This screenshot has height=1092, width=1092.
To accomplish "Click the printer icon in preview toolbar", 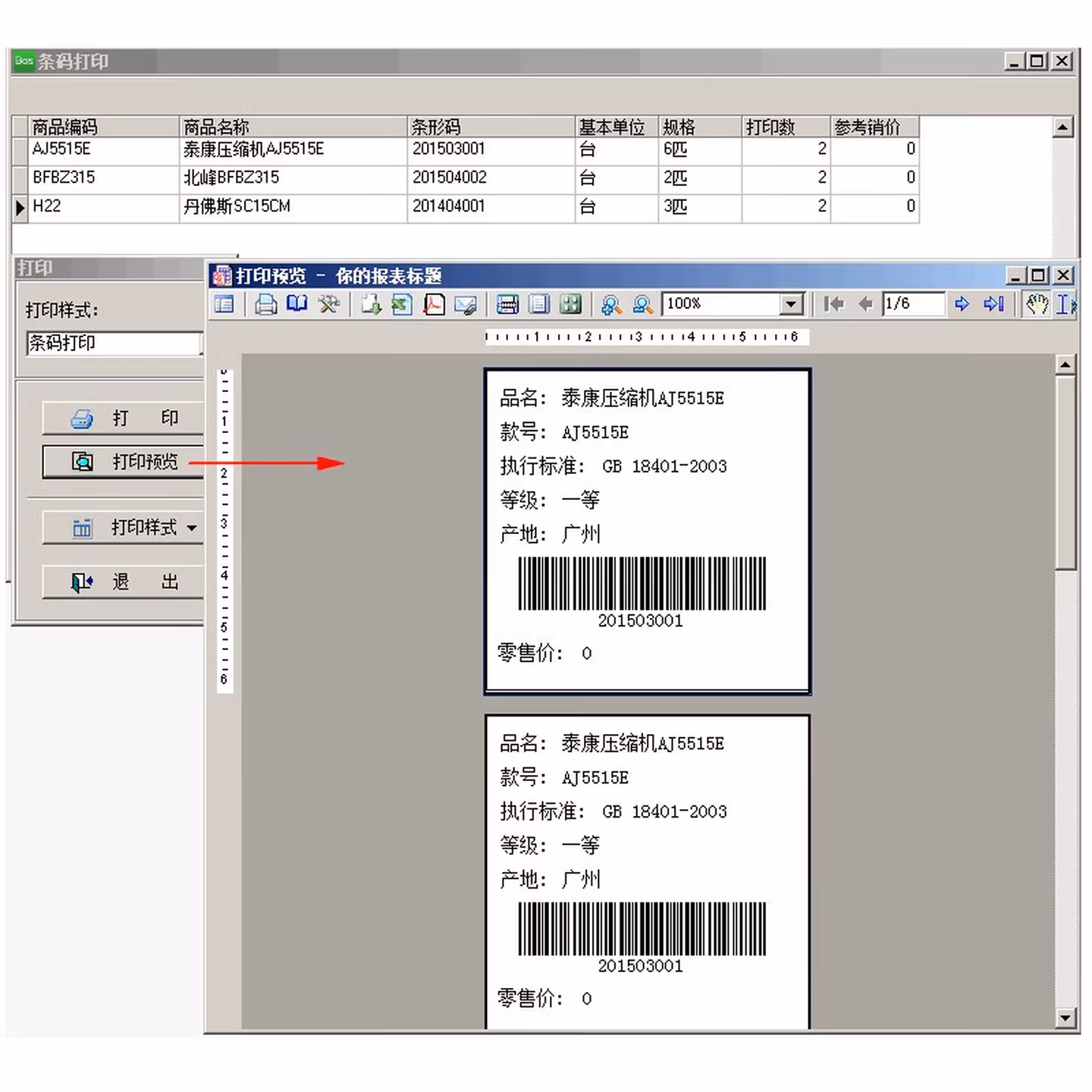I will click(265, 304).
